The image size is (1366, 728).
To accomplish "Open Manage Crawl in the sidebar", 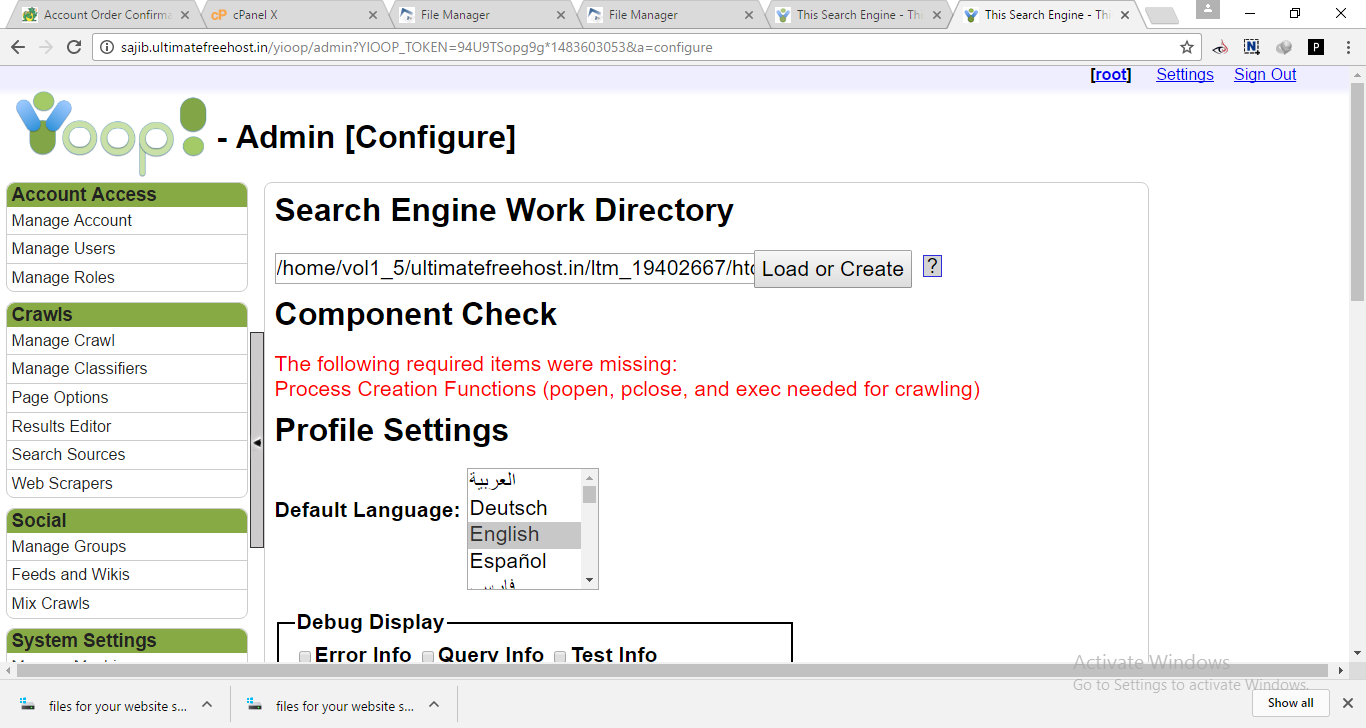I will 63,340.
